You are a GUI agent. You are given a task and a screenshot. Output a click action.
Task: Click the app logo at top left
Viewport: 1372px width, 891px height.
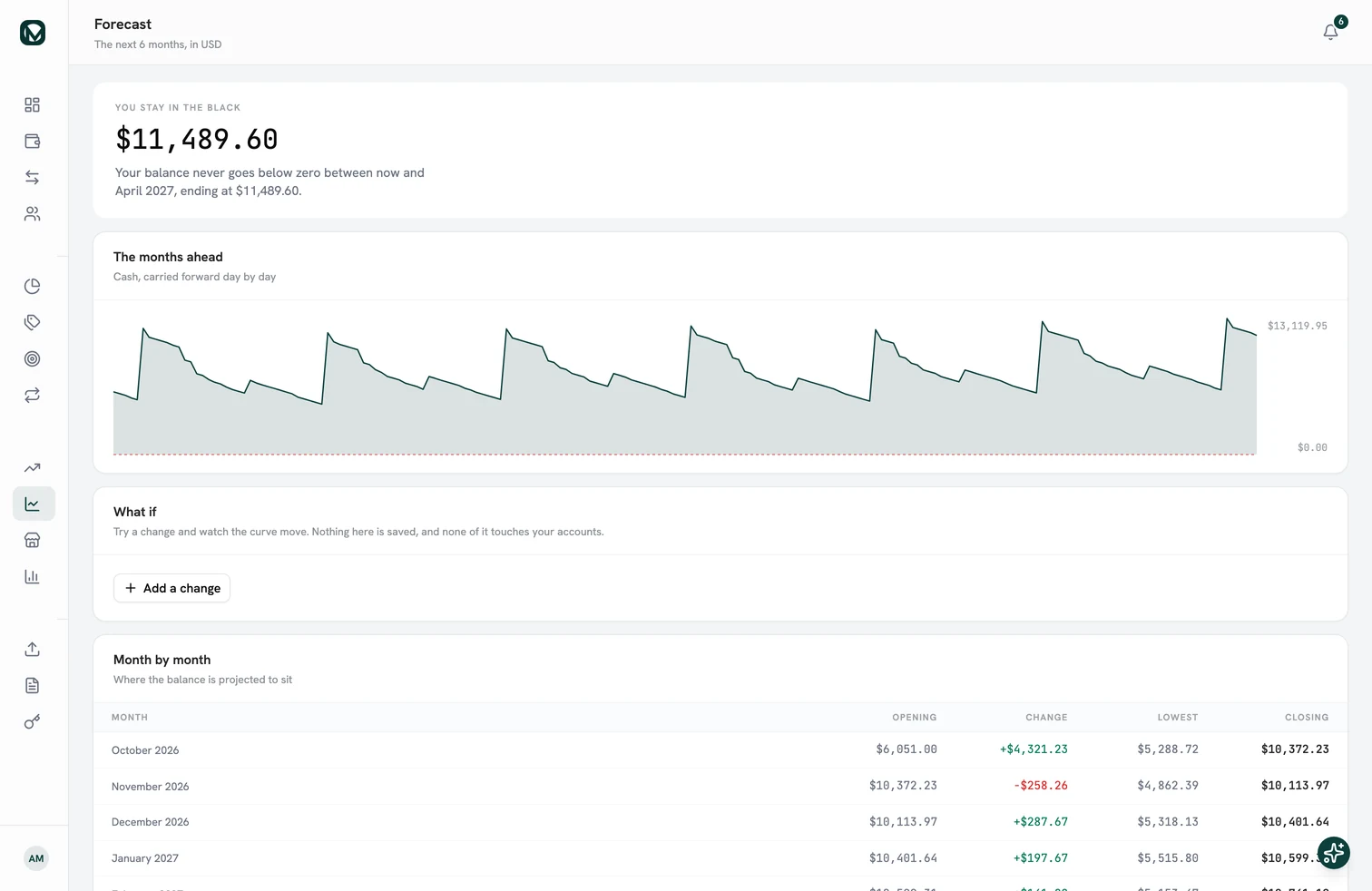click(x=33, y=33)
